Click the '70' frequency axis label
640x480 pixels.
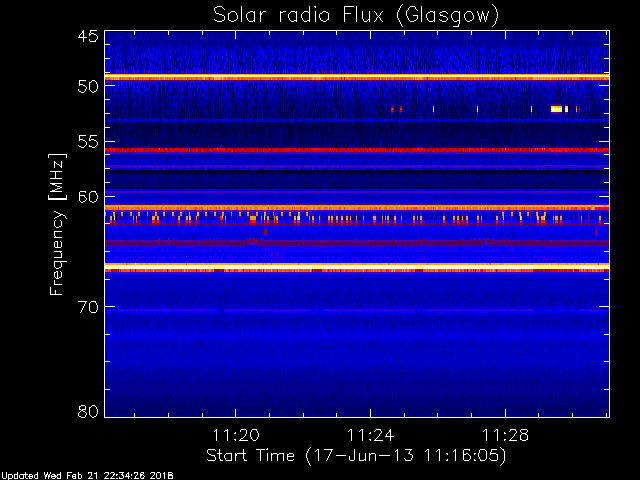coord(88,307)
